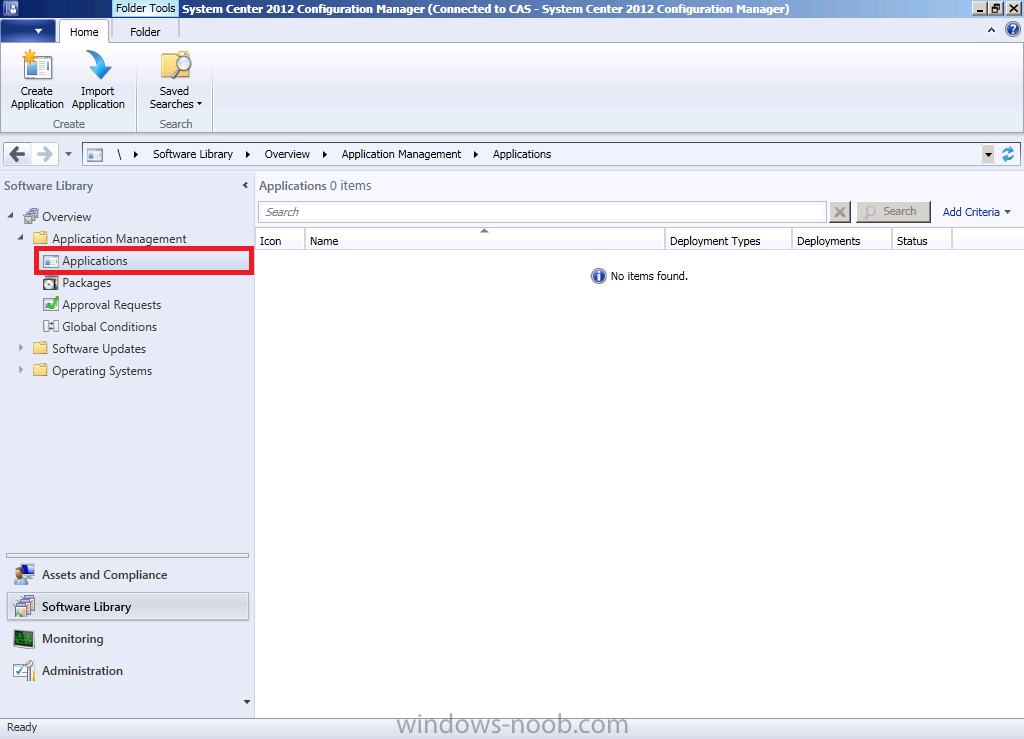Click Applications in the breadcrumb

click(522, 154)
